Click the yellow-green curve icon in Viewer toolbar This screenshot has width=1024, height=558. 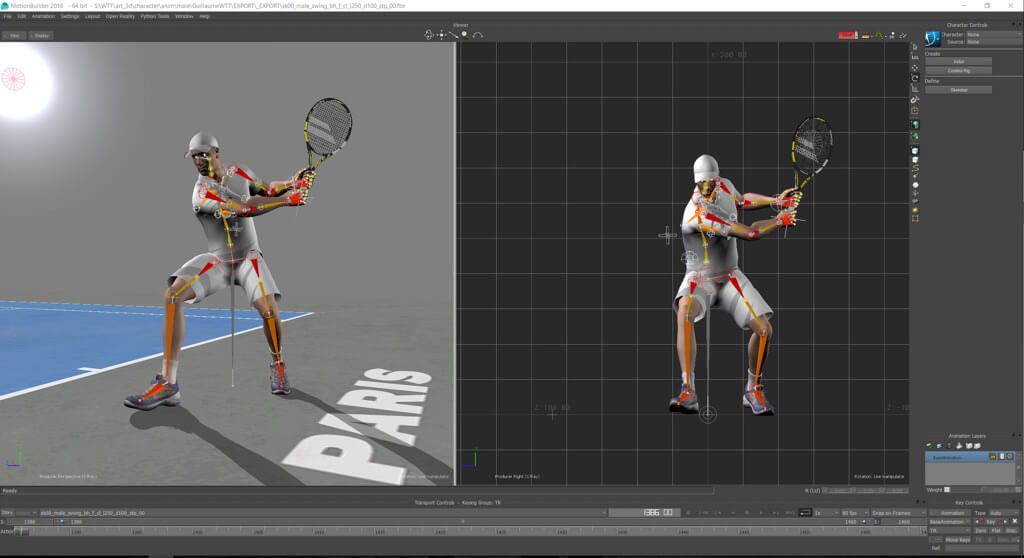879,35
